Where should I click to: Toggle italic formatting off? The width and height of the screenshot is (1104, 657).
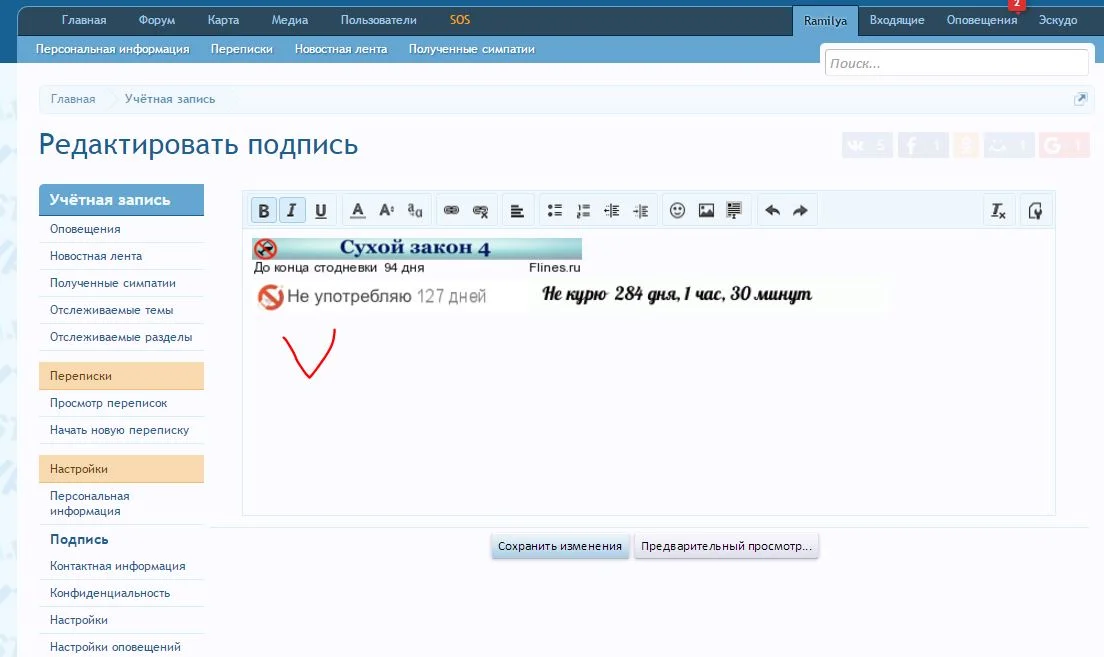(291, 210)
